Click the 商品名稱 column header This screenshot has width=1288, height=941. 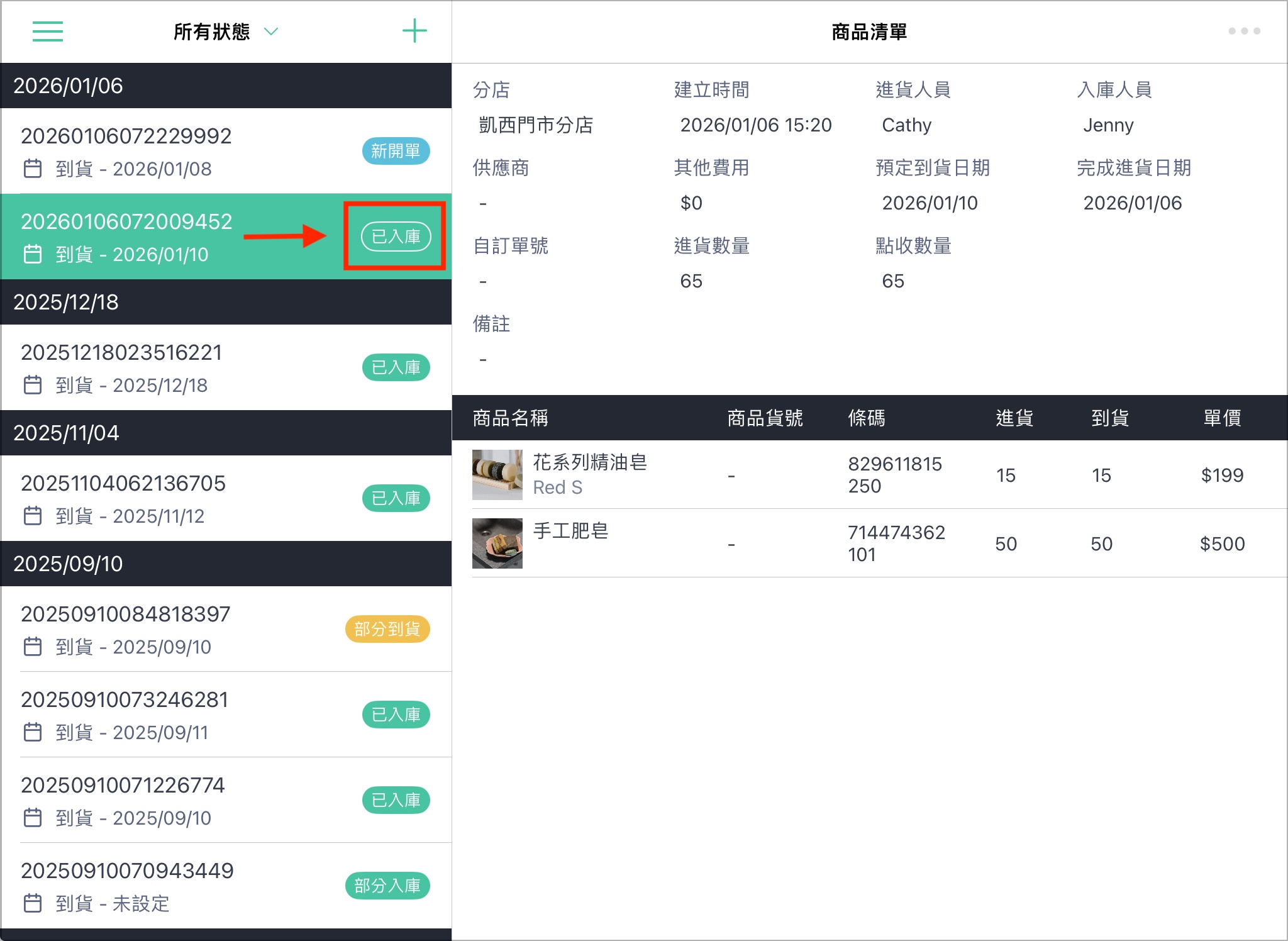(510, 418)
